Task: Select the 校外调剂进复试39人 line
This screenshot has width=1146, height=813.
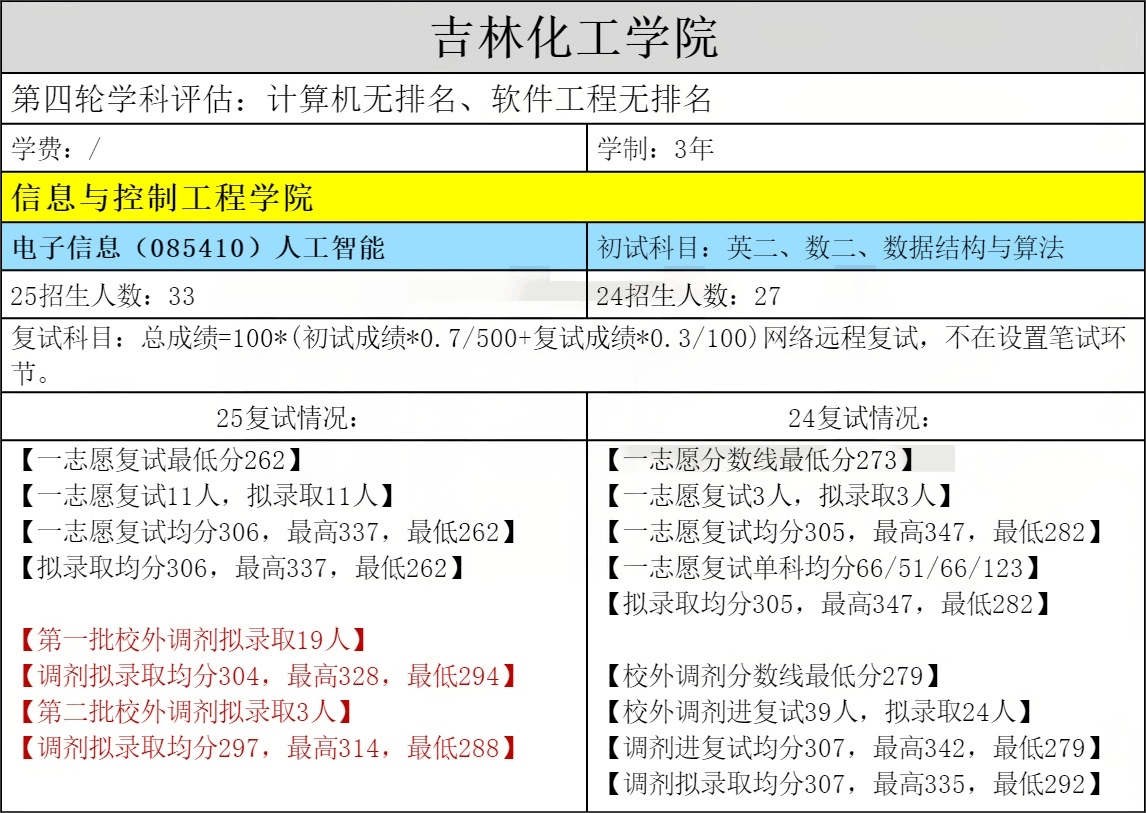Action: click(819, 711)
